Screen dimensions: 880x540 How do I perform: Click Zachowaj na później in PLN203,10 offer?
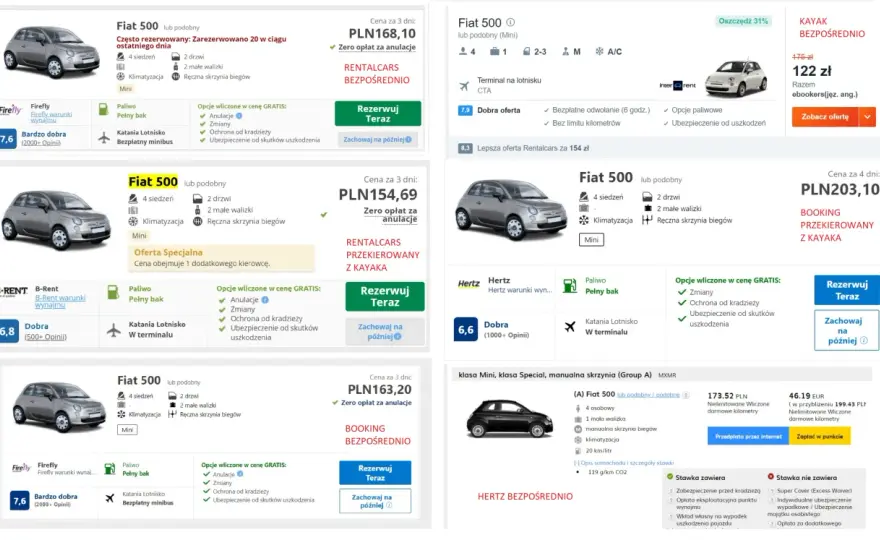click(846, 330)
